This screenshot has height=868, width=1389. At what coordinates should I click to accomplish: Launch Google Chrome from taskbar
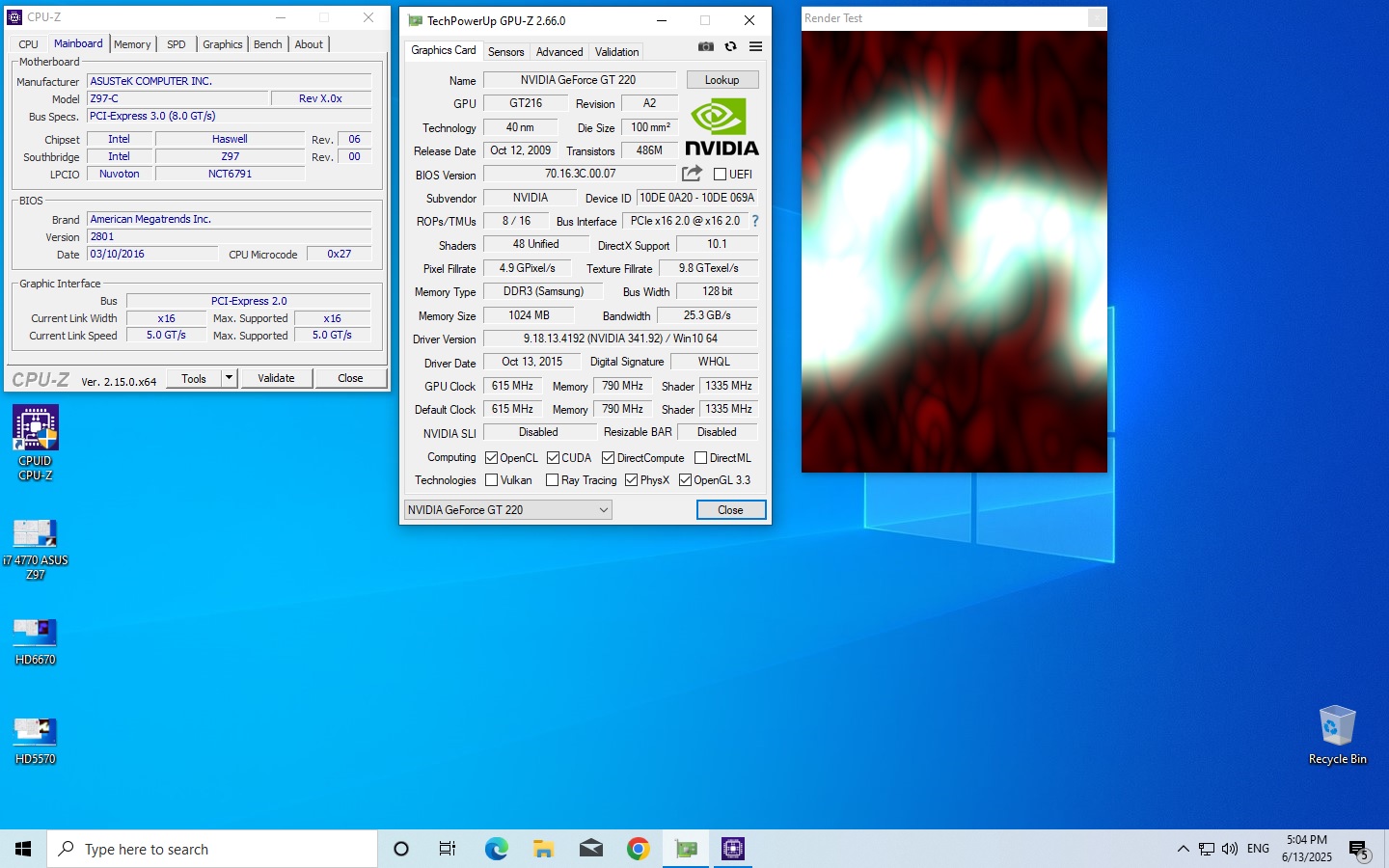coord(638,849)
